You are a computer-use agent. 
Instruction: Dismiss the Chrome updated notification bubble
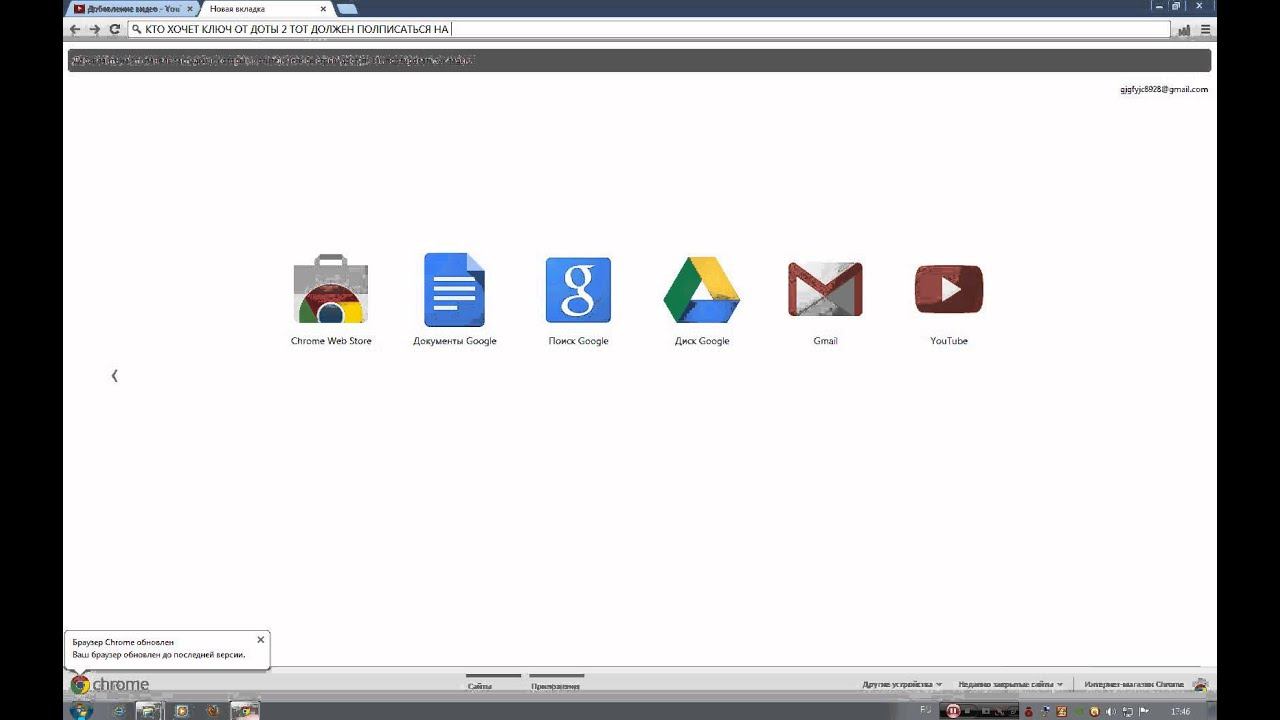click(x=261, y=640)
